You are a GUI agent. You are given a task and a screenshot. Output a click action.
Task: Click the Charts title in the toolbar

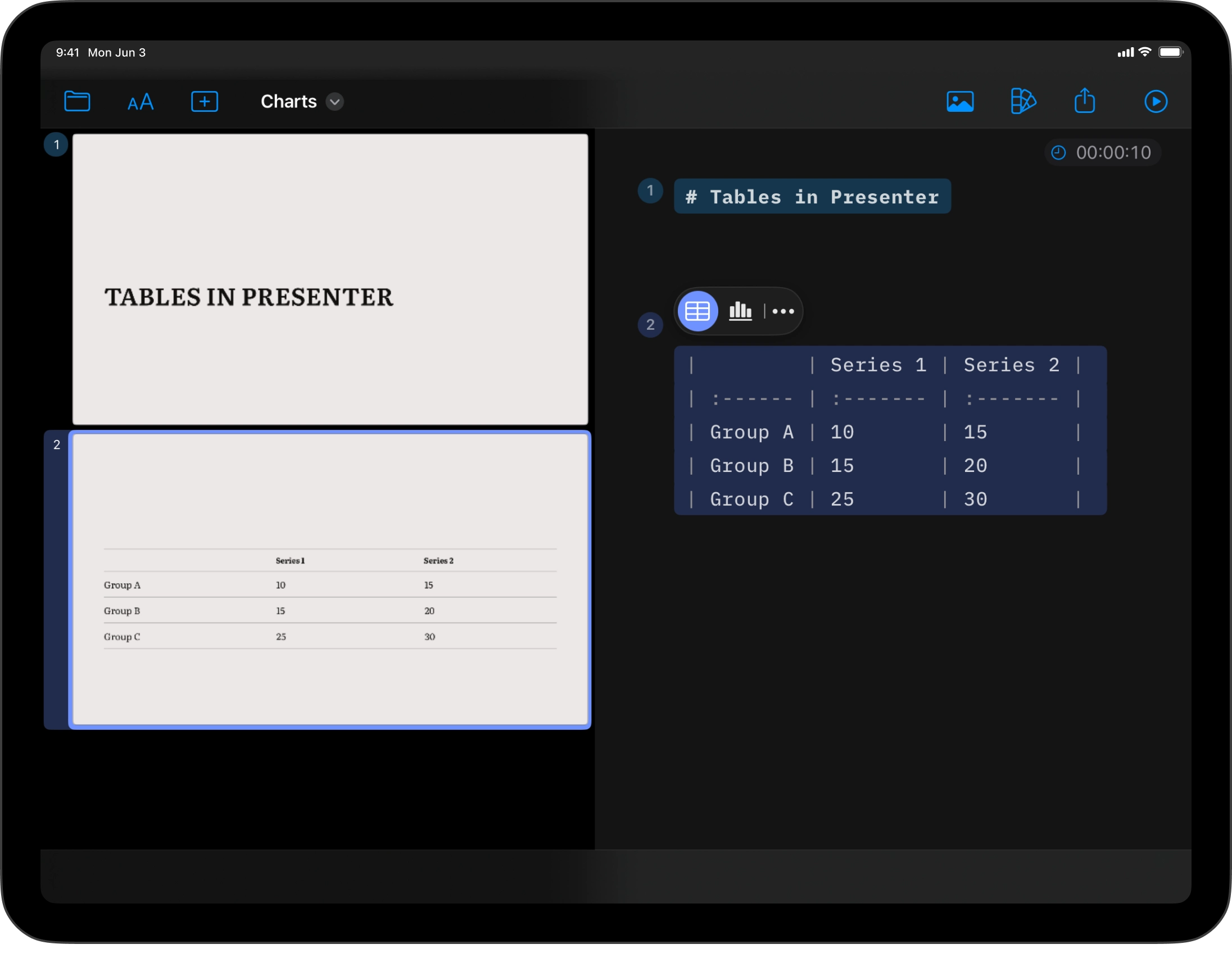coord(289,101)
